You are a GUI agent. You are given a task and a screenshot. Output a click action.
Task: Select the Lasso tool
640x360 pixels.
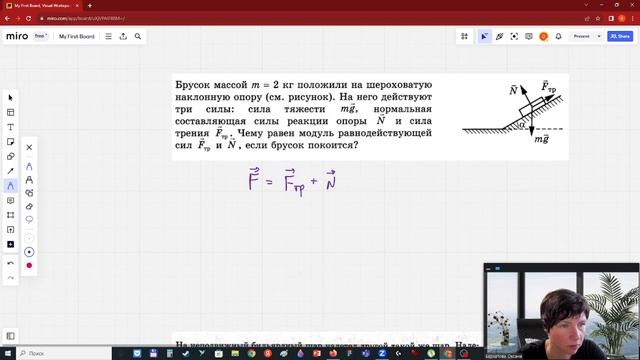click(29, 220)
